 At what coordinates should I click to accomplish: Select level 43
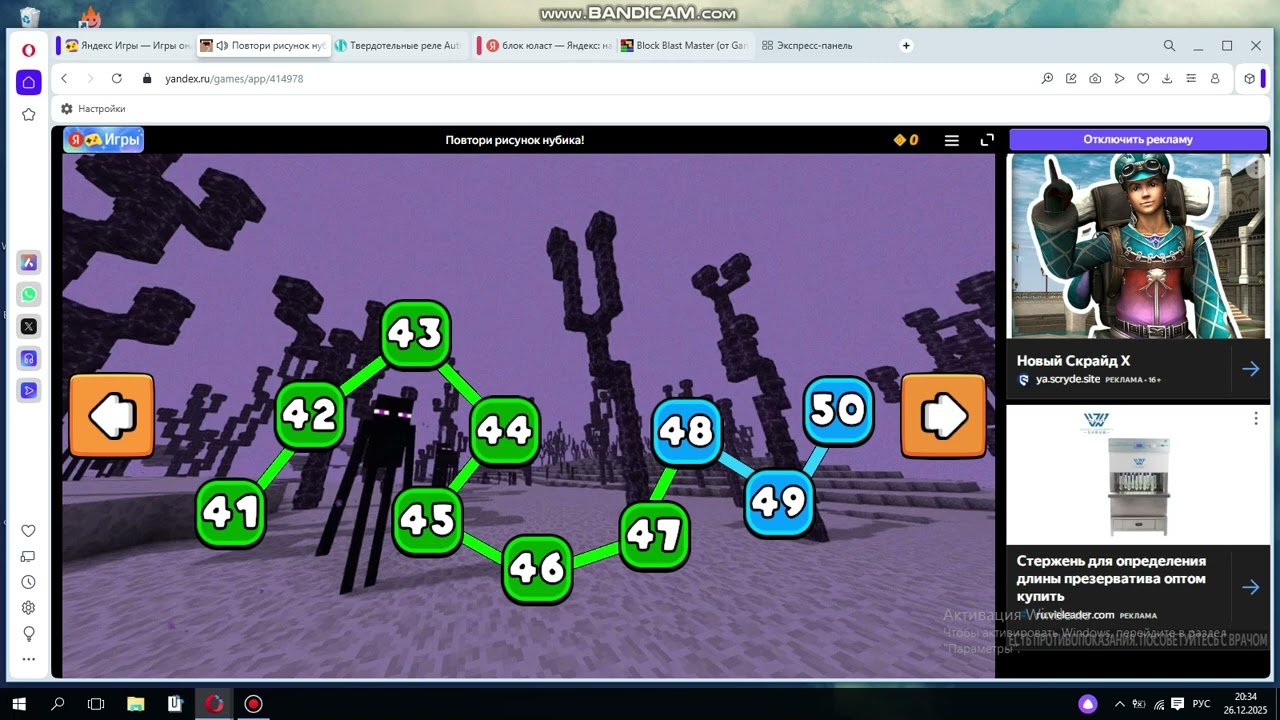pyautogui.click(x=415, y=333)
